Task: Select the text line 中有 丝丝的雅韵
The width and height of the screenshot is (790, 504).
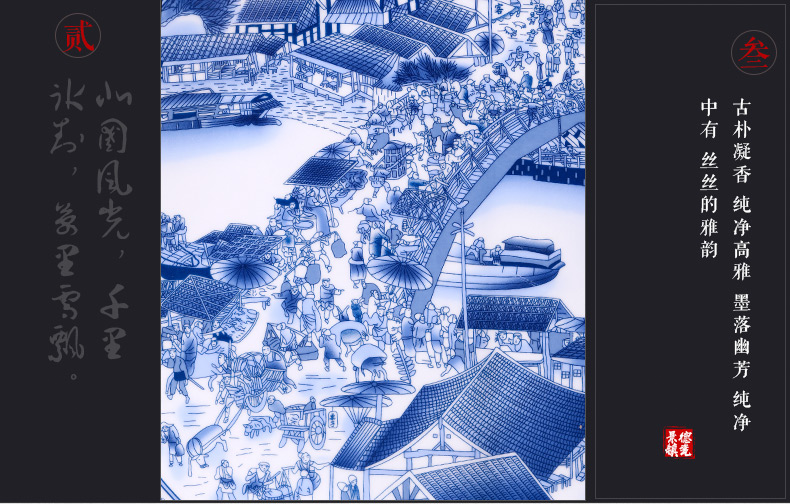Action: tap(709, 178)
